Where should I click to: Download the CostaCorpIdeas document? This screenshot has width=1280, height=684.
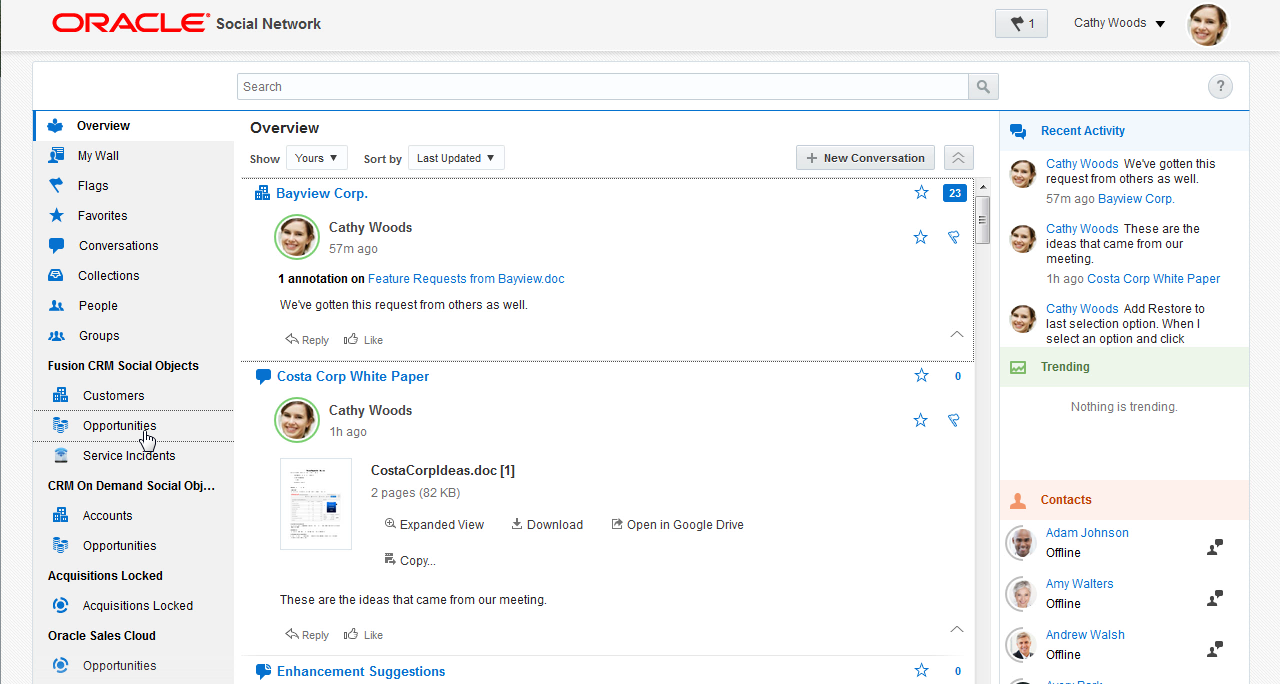coord(546,524)
